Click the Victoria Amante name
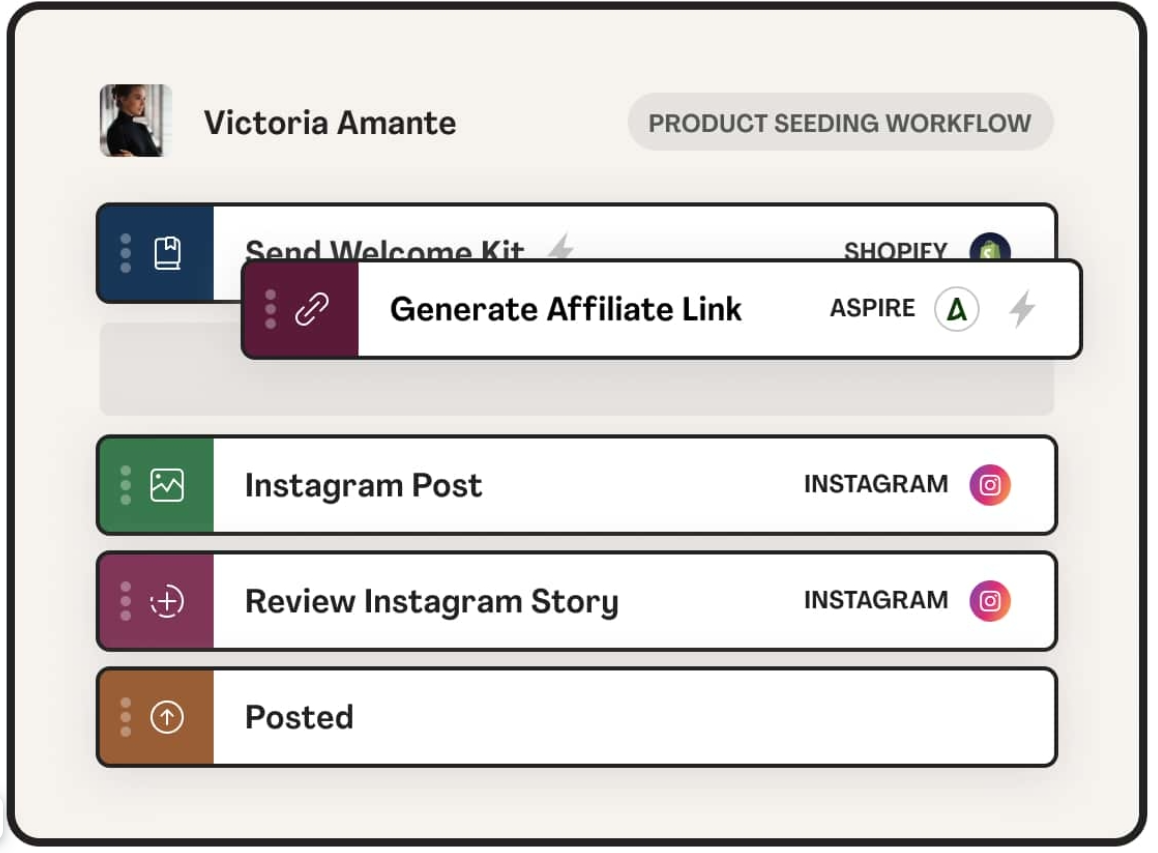 (330, 123)
